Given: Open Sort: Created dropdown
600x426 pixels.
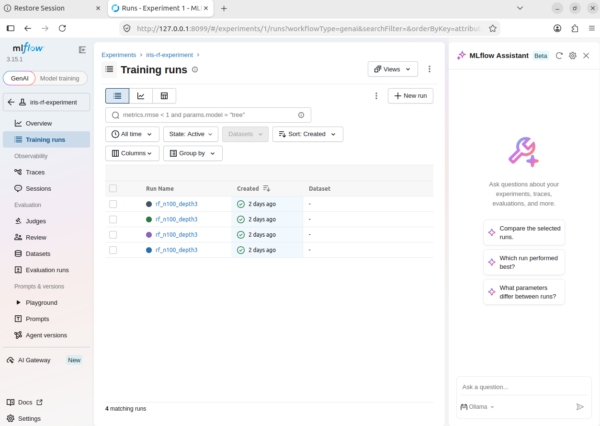Looking at the screenshot, I should (x=308, y=134).
